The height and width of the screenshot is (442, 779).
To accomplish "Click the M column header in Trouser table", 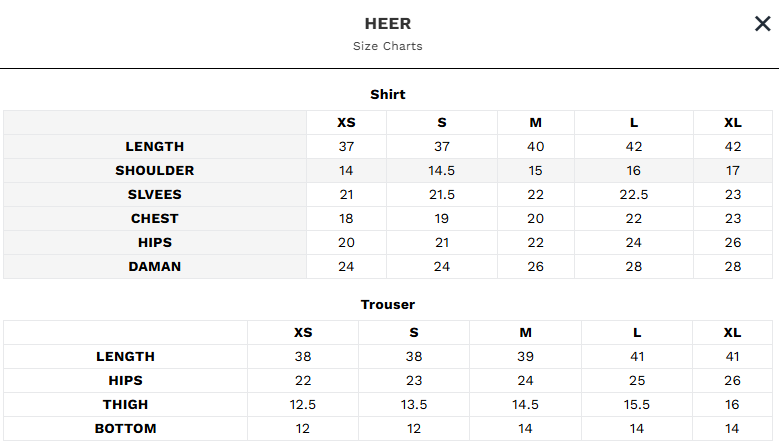I will point(525,333).
